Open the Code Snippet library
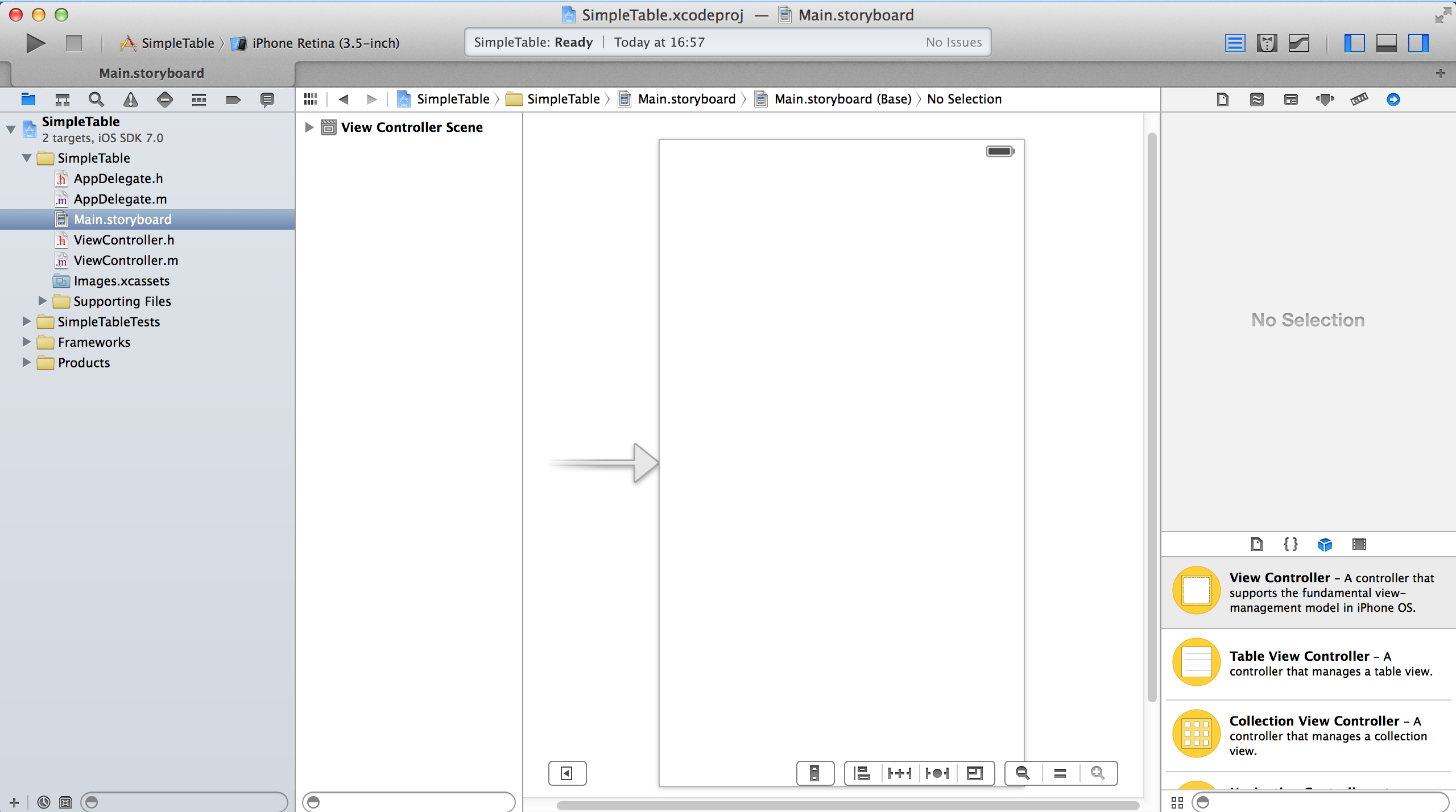 click(x=1290, y=544)
